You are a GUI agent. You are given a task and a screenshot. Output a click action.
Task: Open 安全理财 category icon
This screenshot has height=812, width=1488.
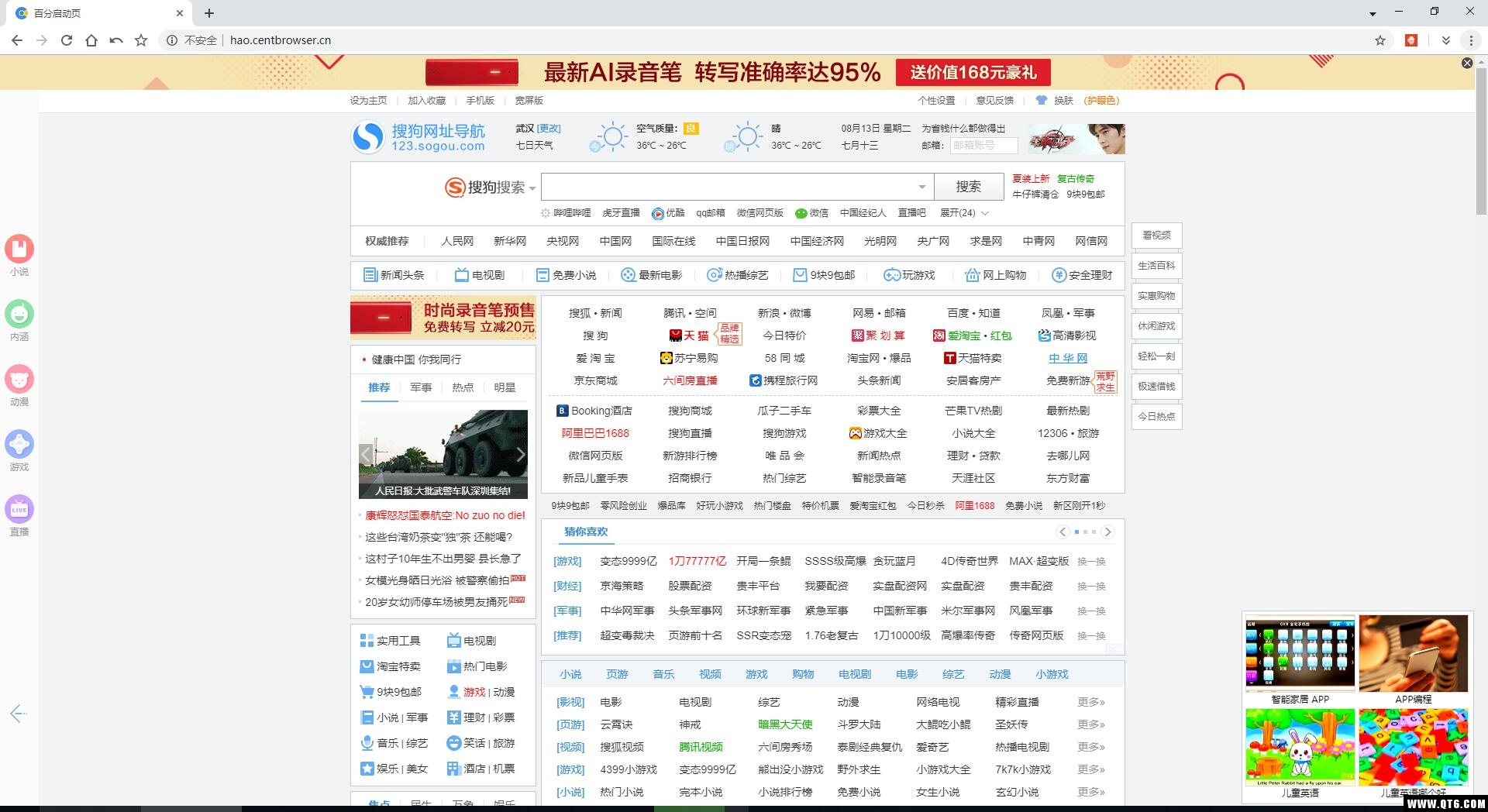tap(1059, 275)
